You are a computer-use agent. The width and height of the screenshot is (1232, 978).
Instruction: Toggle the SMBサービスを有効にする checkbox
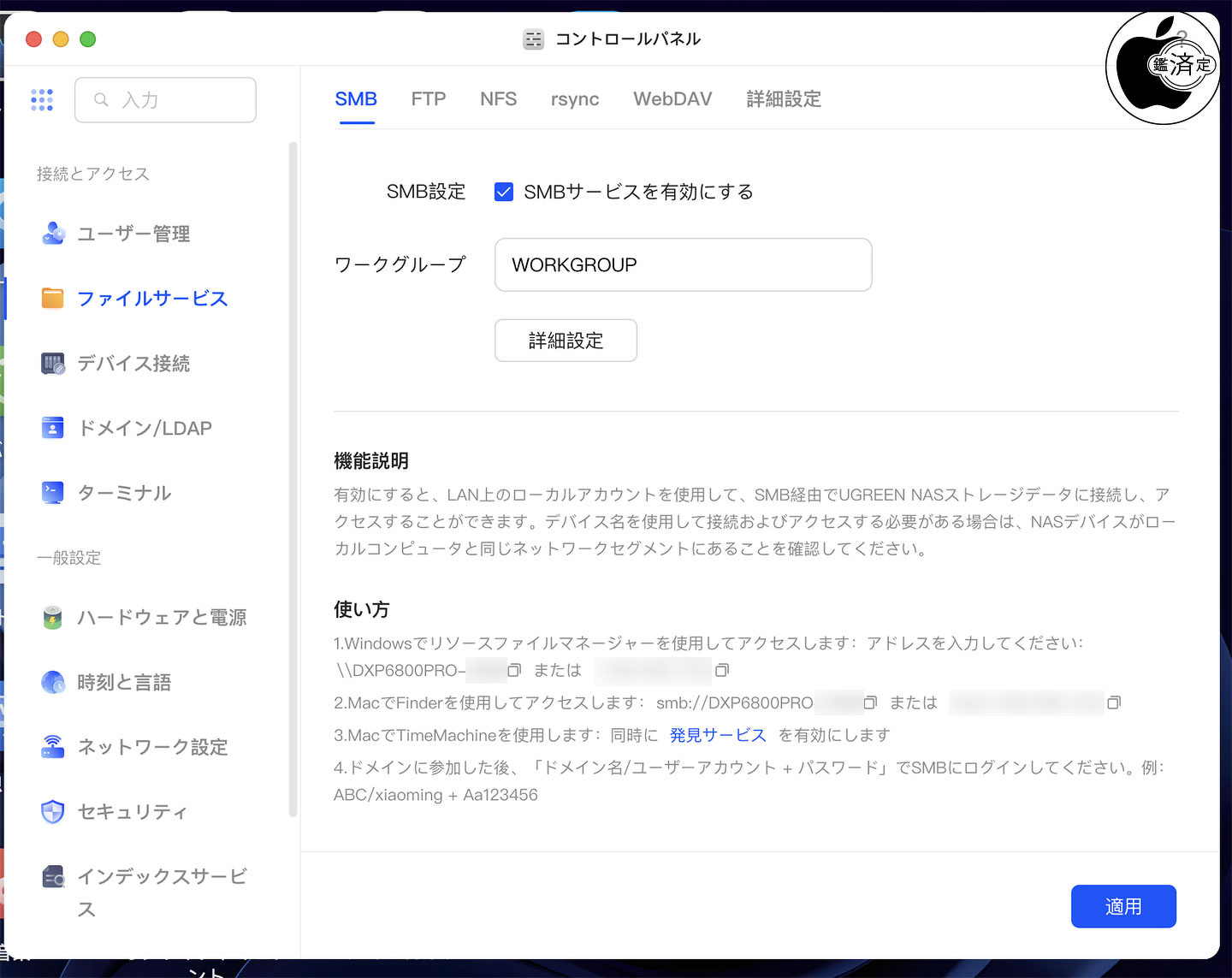[504, 192]
